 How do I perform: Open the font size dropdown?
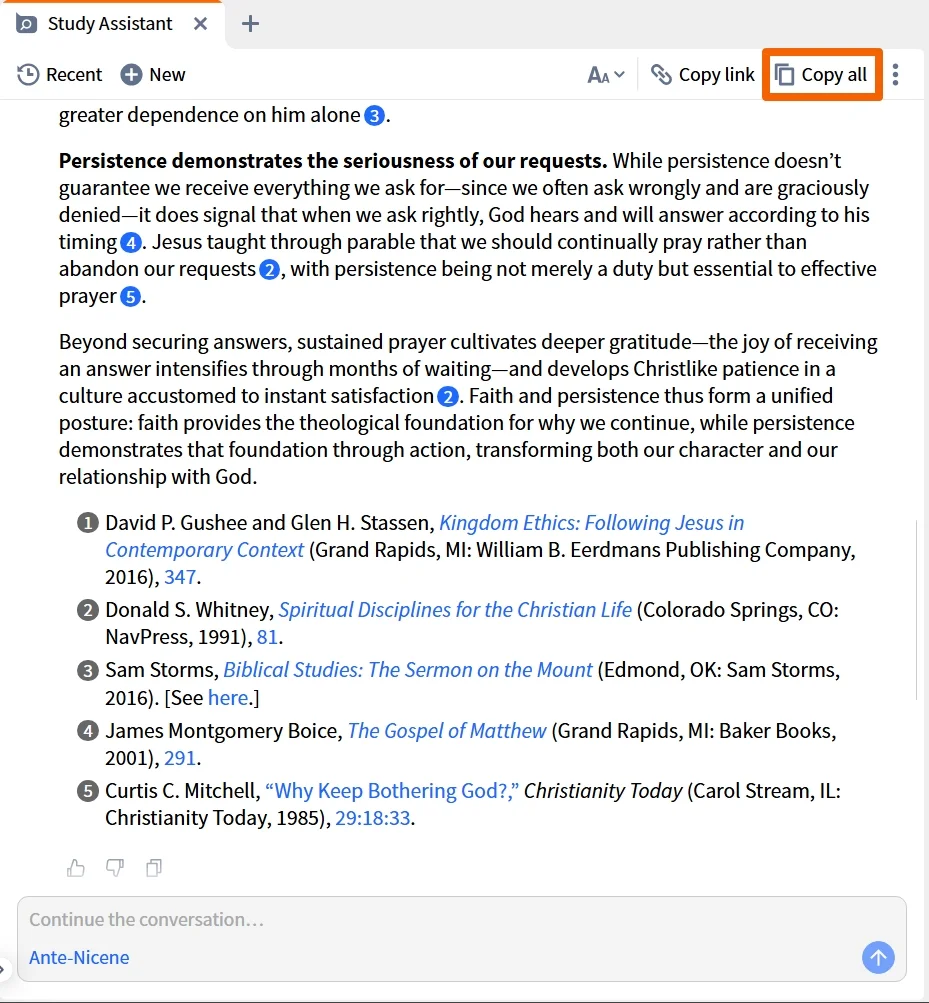pos(605,75)
